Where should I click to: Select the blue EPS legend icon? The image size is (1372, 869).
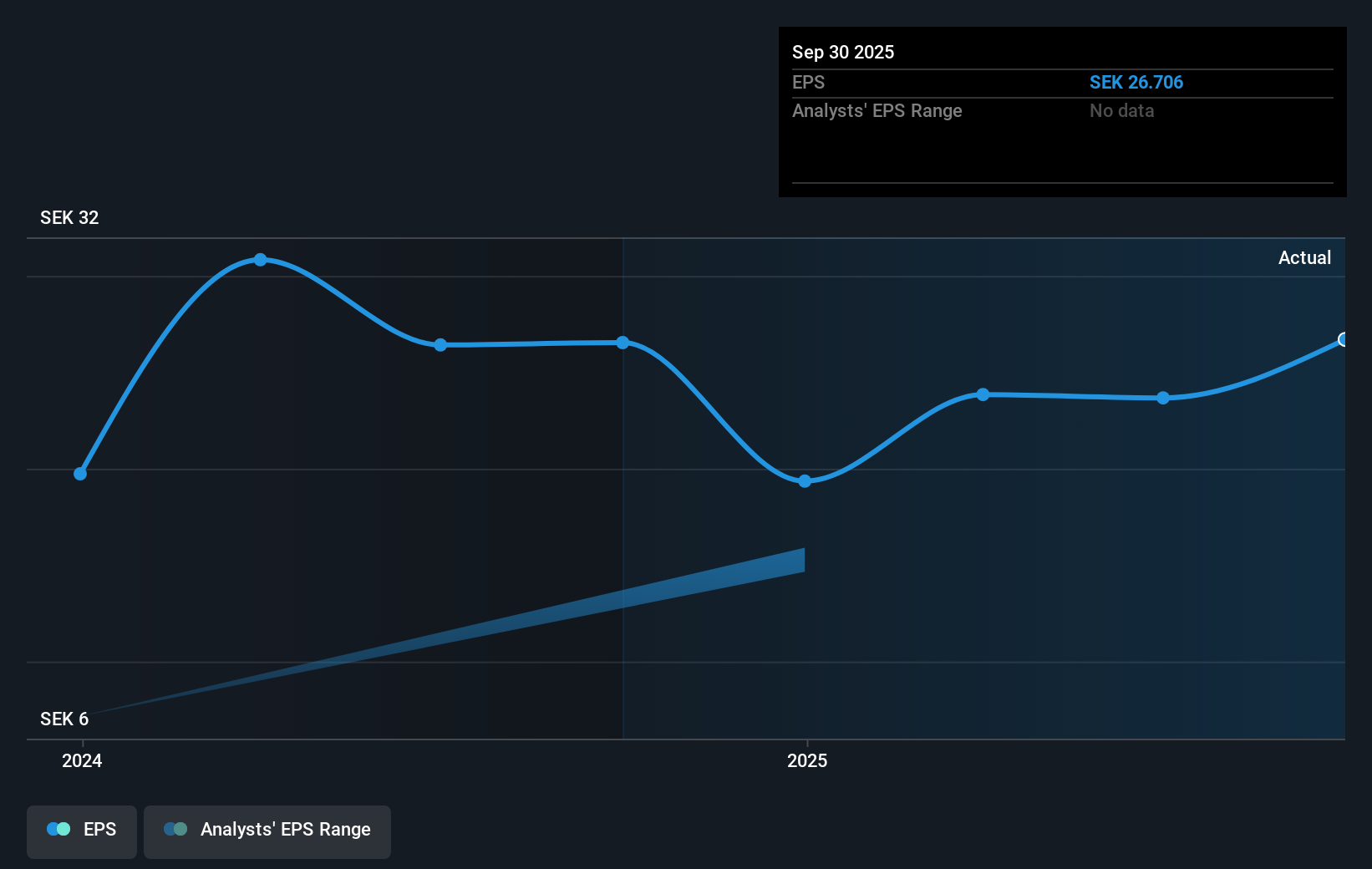[x=58, y=829]
